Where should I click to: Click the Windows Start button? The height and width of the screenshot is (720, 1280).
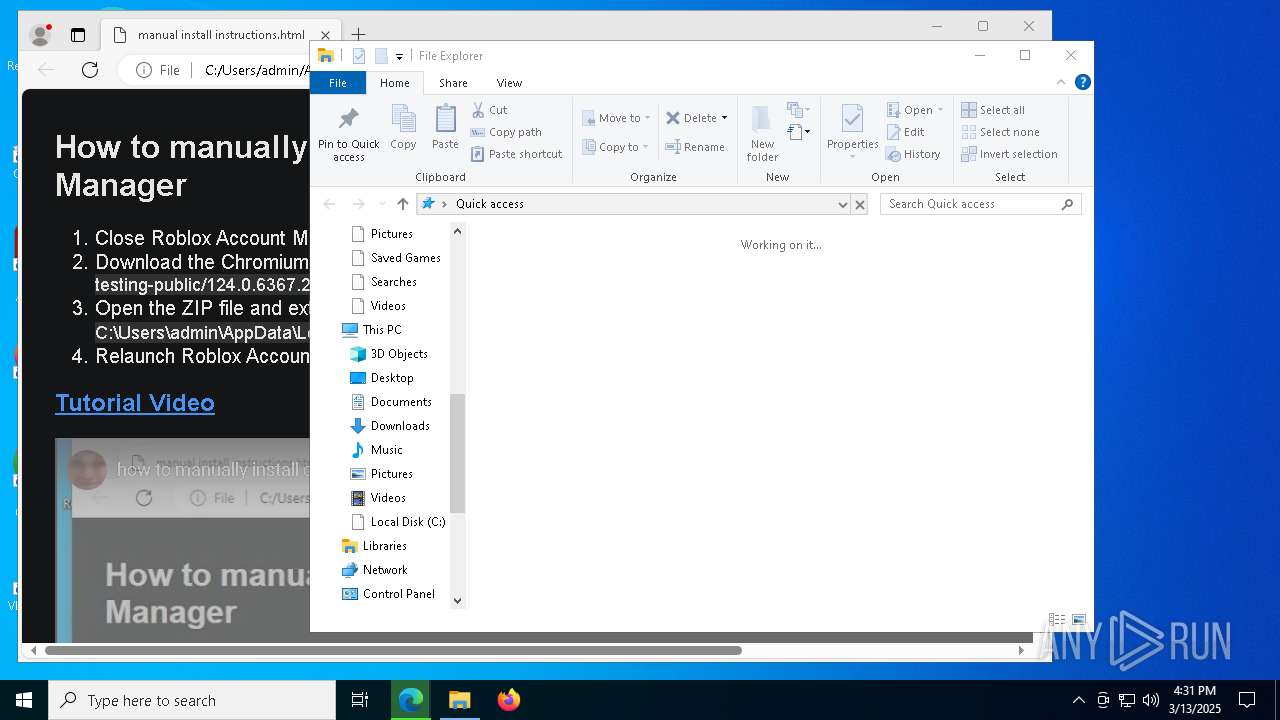click(x=24, y=700)
